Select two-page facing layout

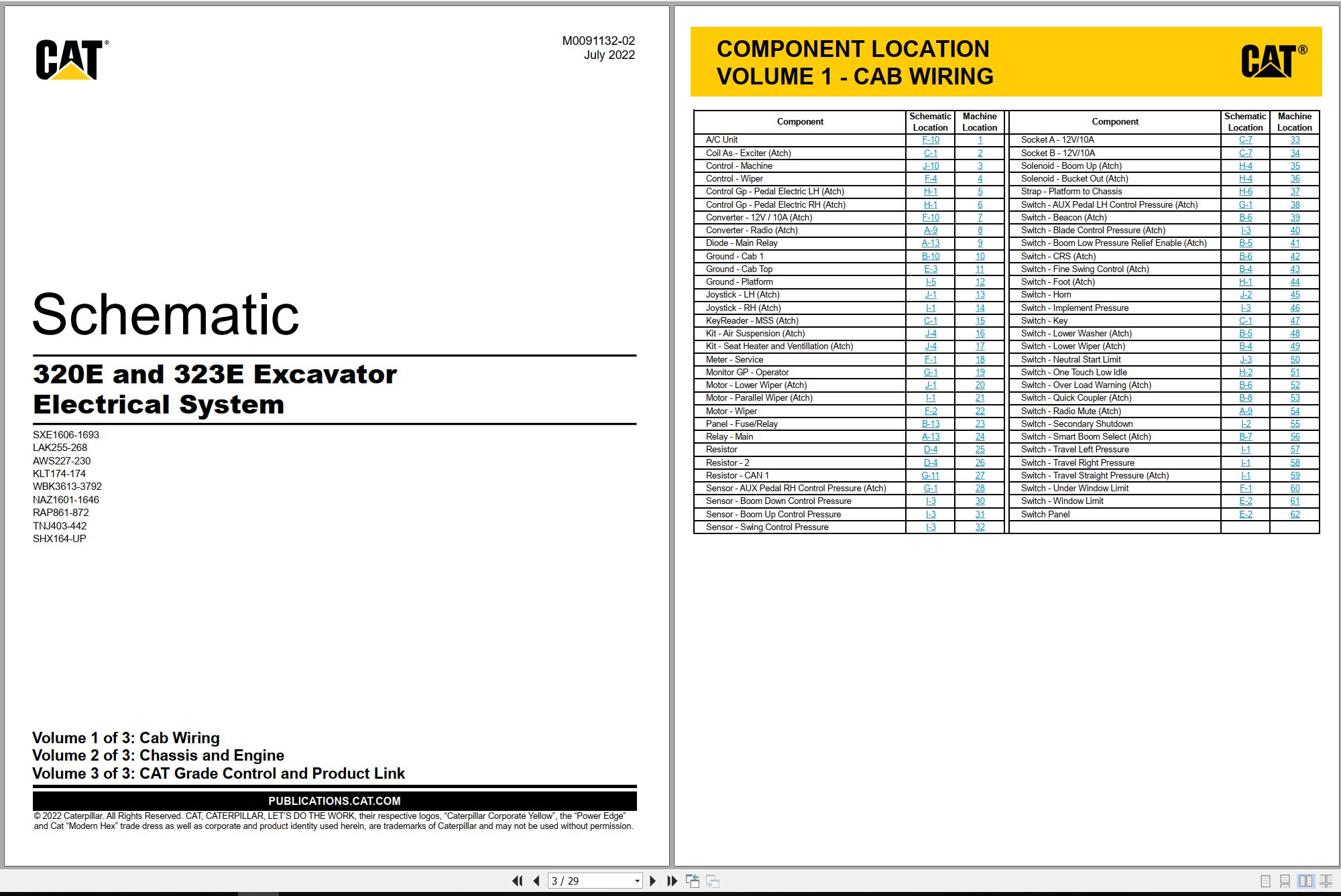pos(1305,881)
